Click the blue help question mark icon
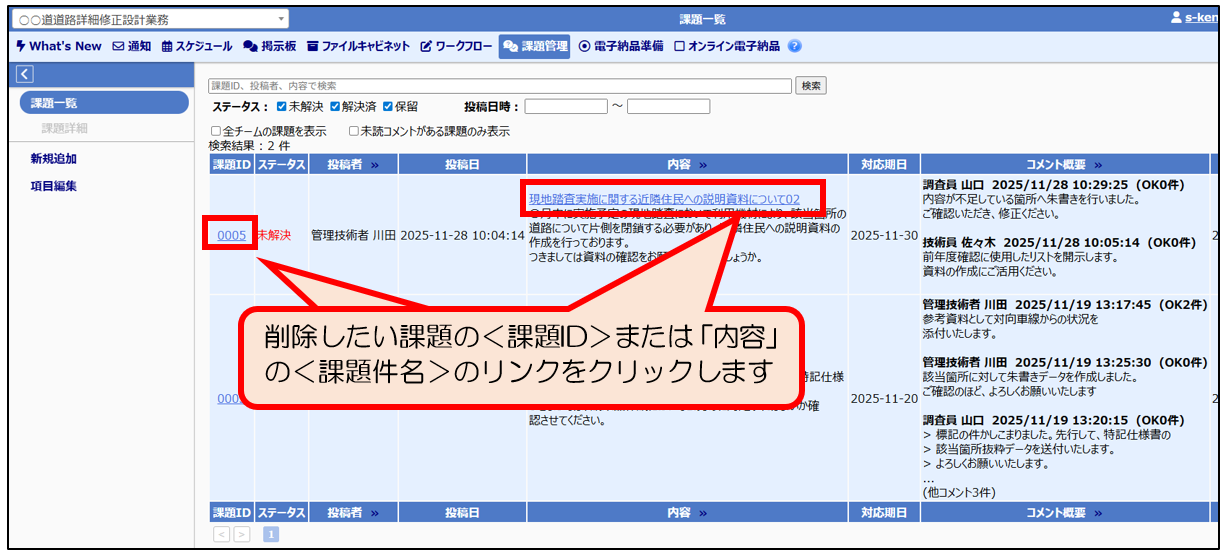 pyautogui.click(x=795, y=46)
